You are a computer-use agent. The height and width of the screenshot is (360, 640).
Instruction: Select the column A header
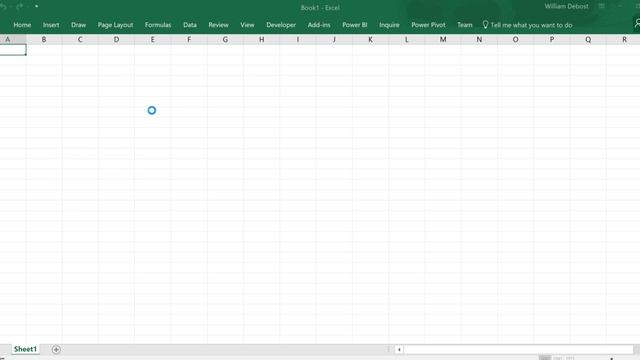click(x=13, y=40)
